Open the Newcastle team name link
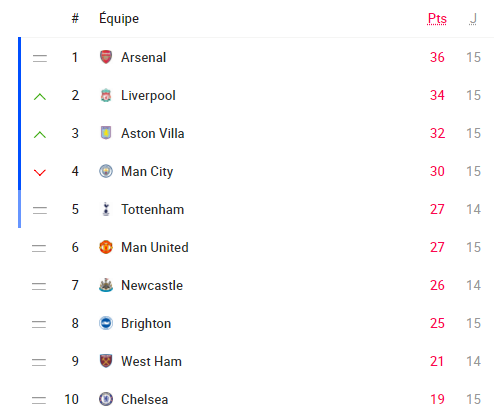The width and height of the screenshot is (494, 419). (152, 285)
